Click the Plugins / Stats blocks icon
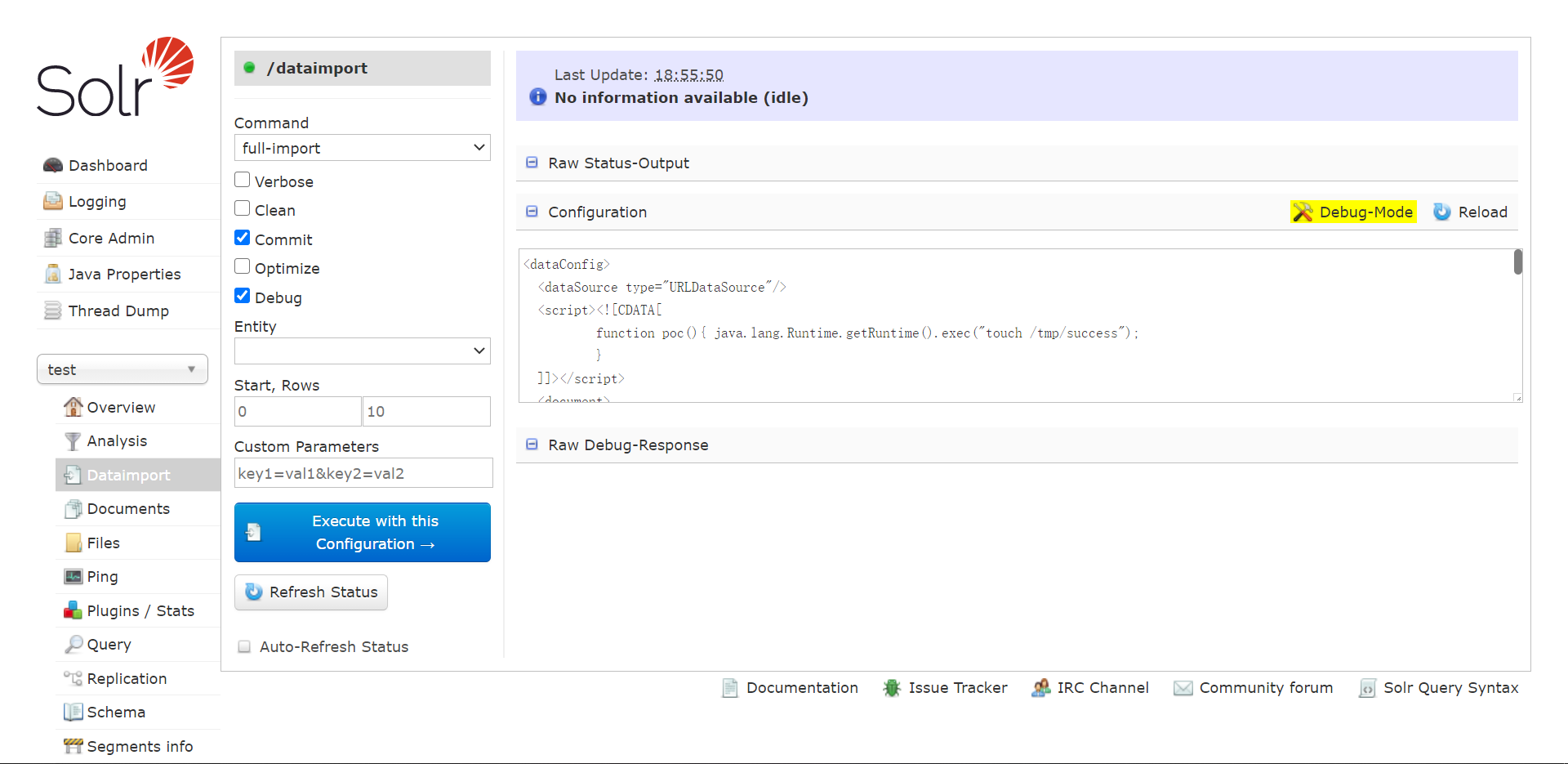The width and height of the screenshot is (1568, 764). tap(73, 610)
